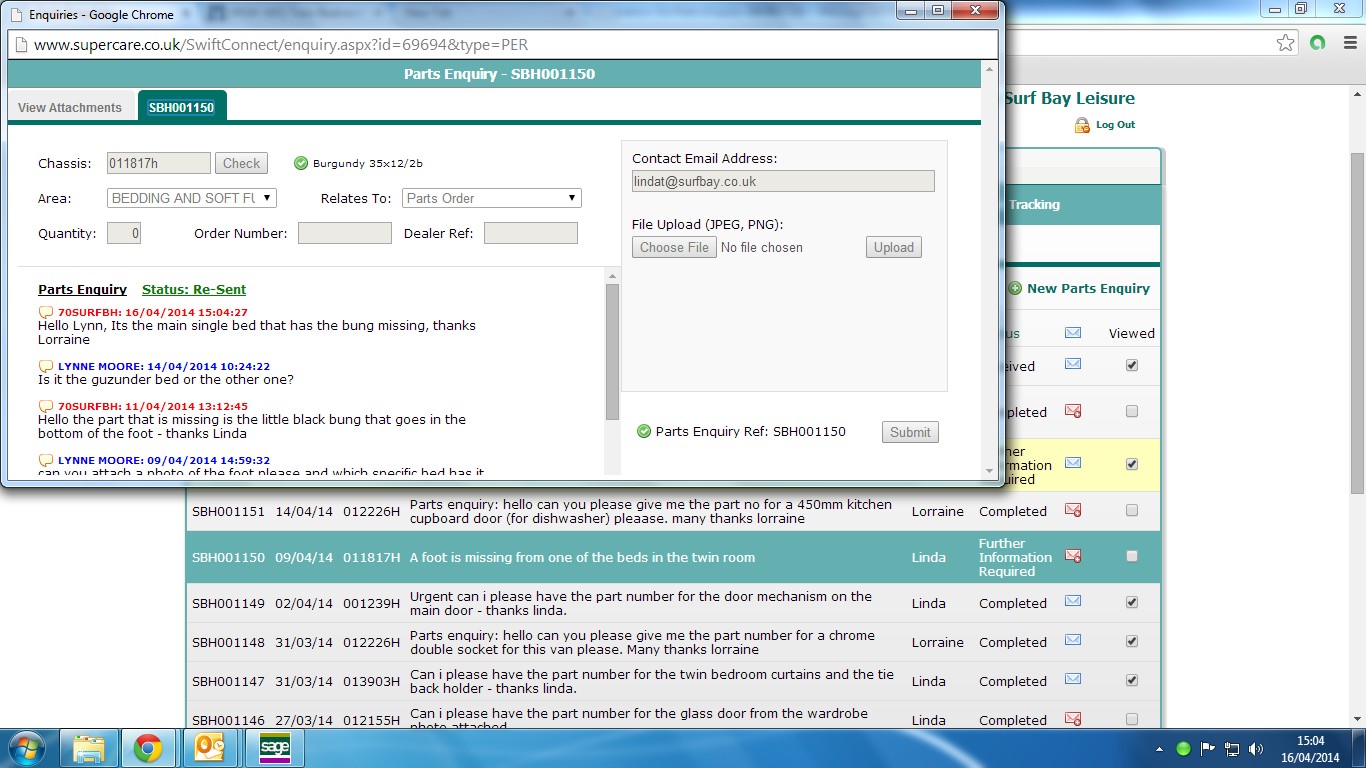Tick the Viewed checkbox for SBH001151
Screen dimensions: 1366x768
point(1132,510)
